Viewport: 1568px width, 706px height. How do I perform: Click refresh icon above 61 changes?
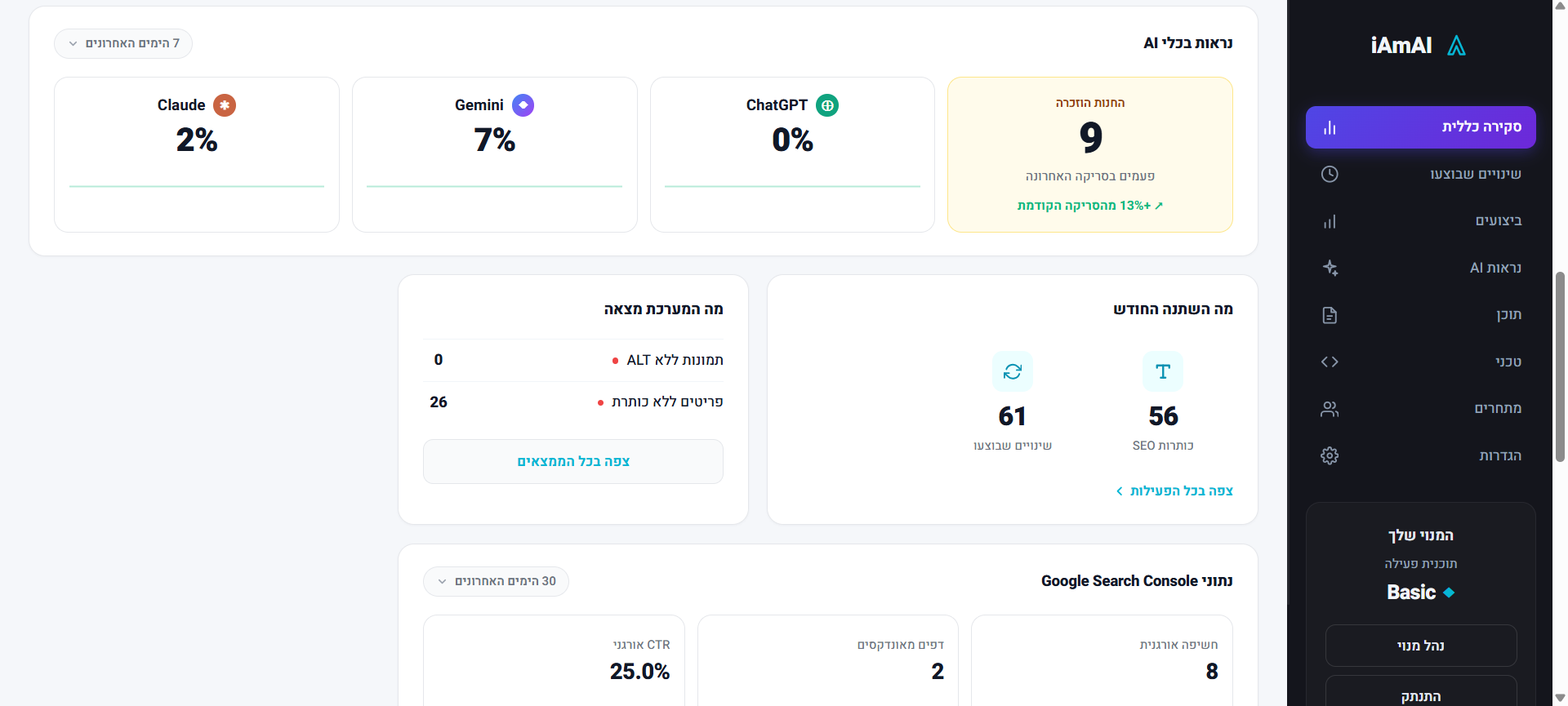1013,371
